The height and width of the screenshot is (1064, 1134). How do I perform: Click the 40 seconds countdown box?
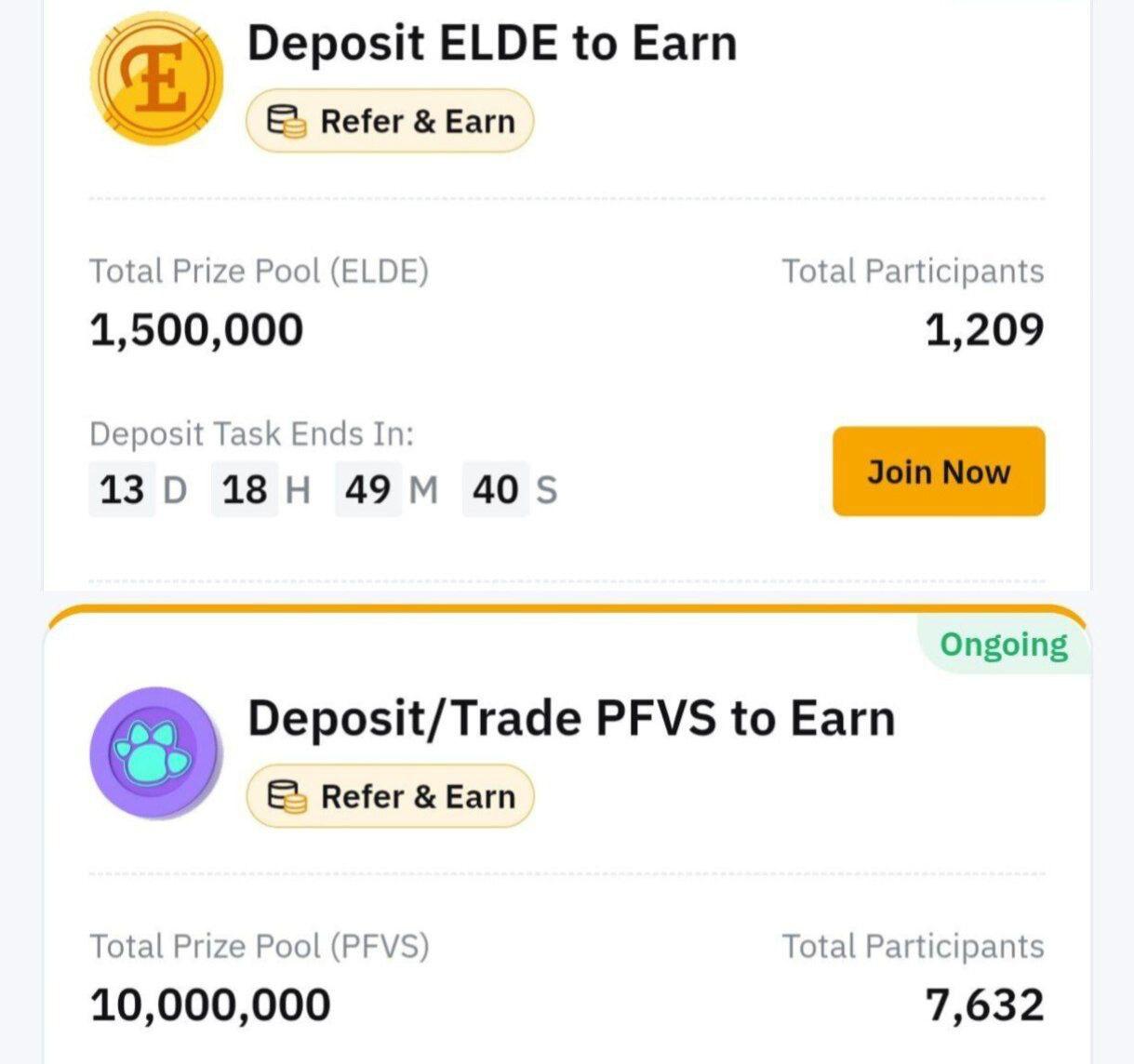pyautogui.click(x=495, y=489)
